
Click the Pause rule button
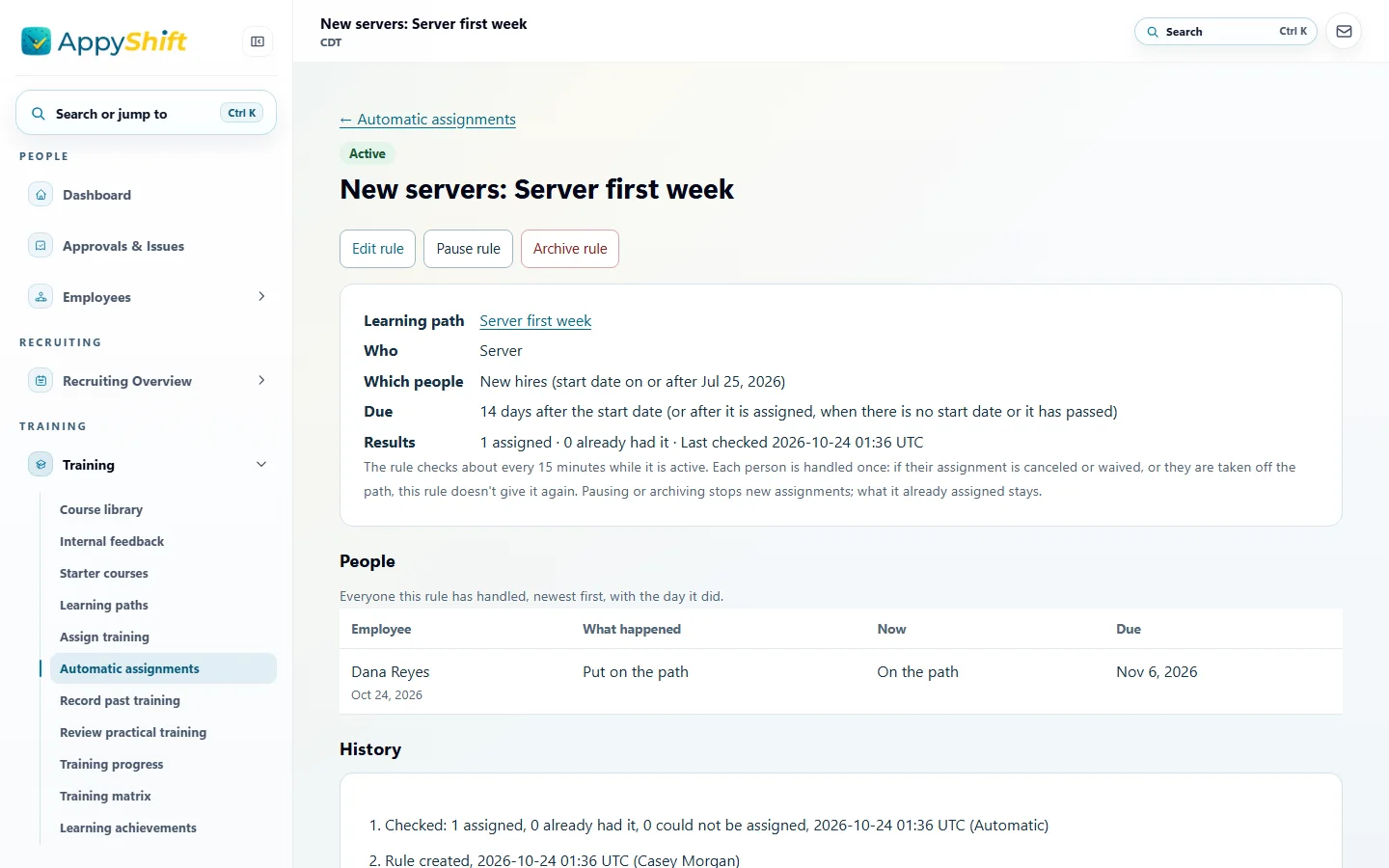[468, 249]
